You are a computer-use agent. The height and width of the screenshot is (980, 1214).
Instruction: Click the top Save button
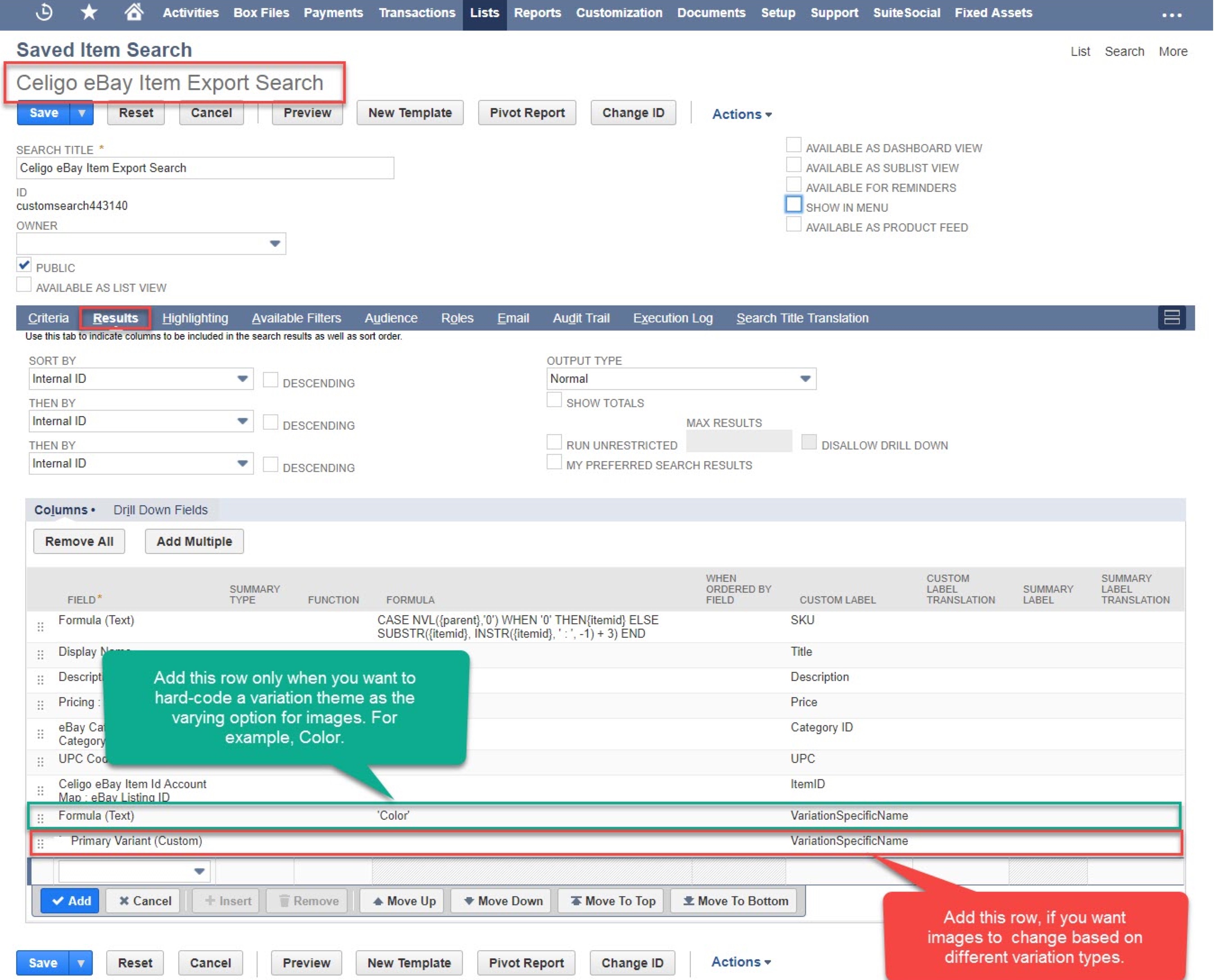coord(44,113)
